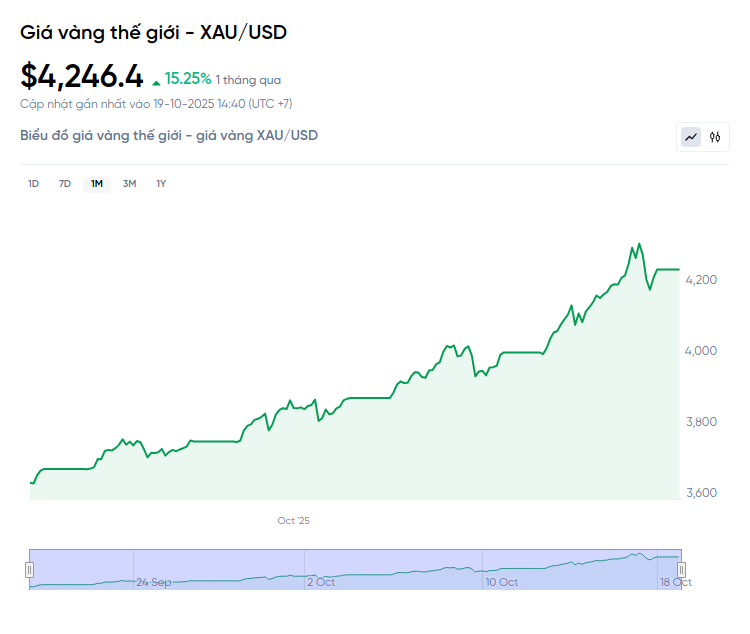Select the 1Y time range
This screenshot has height=634, width=750.
pos(161,183)
